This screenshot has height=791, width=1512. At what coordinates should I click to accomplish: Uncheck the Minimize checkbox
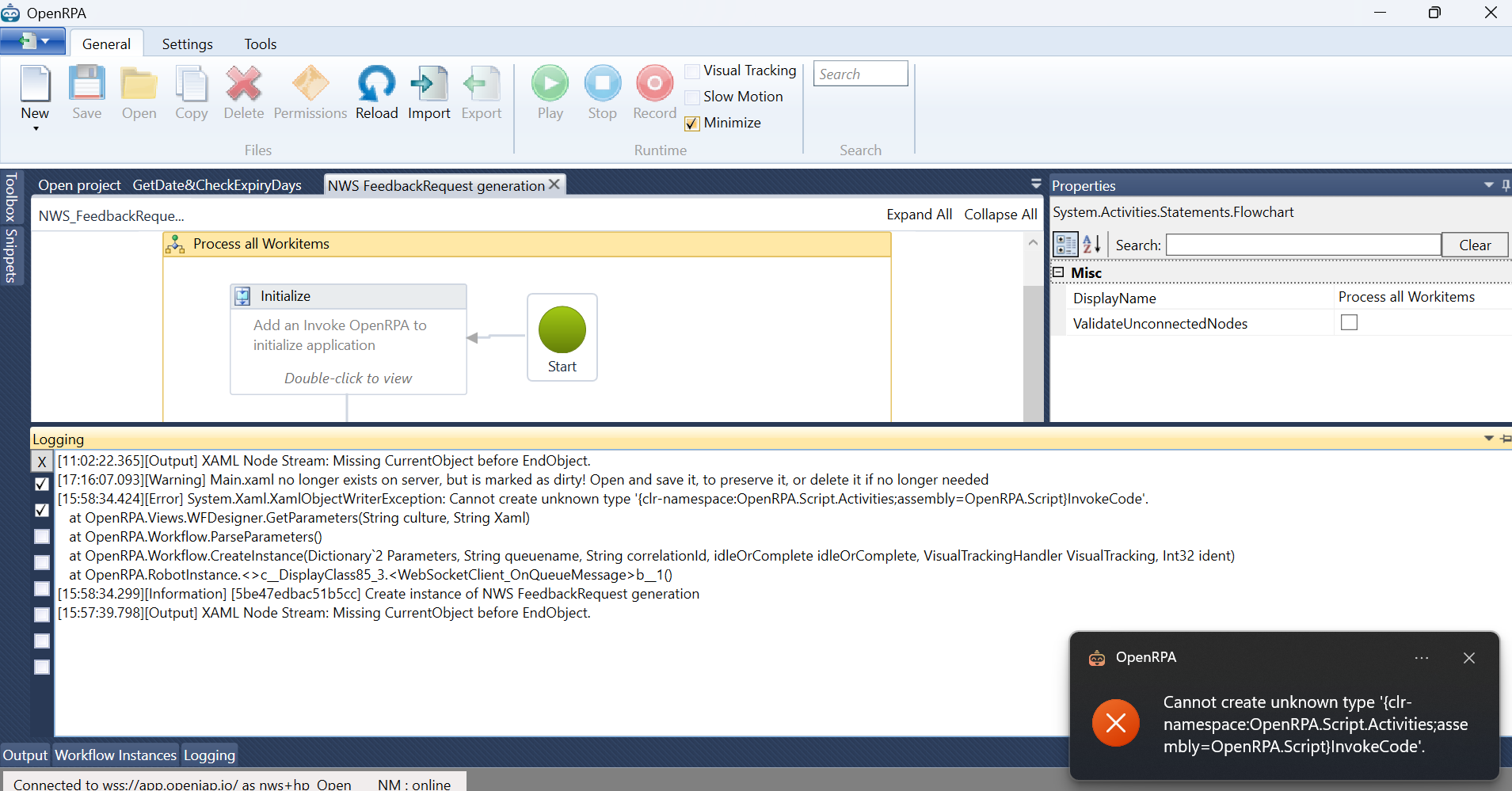point(692,124)
